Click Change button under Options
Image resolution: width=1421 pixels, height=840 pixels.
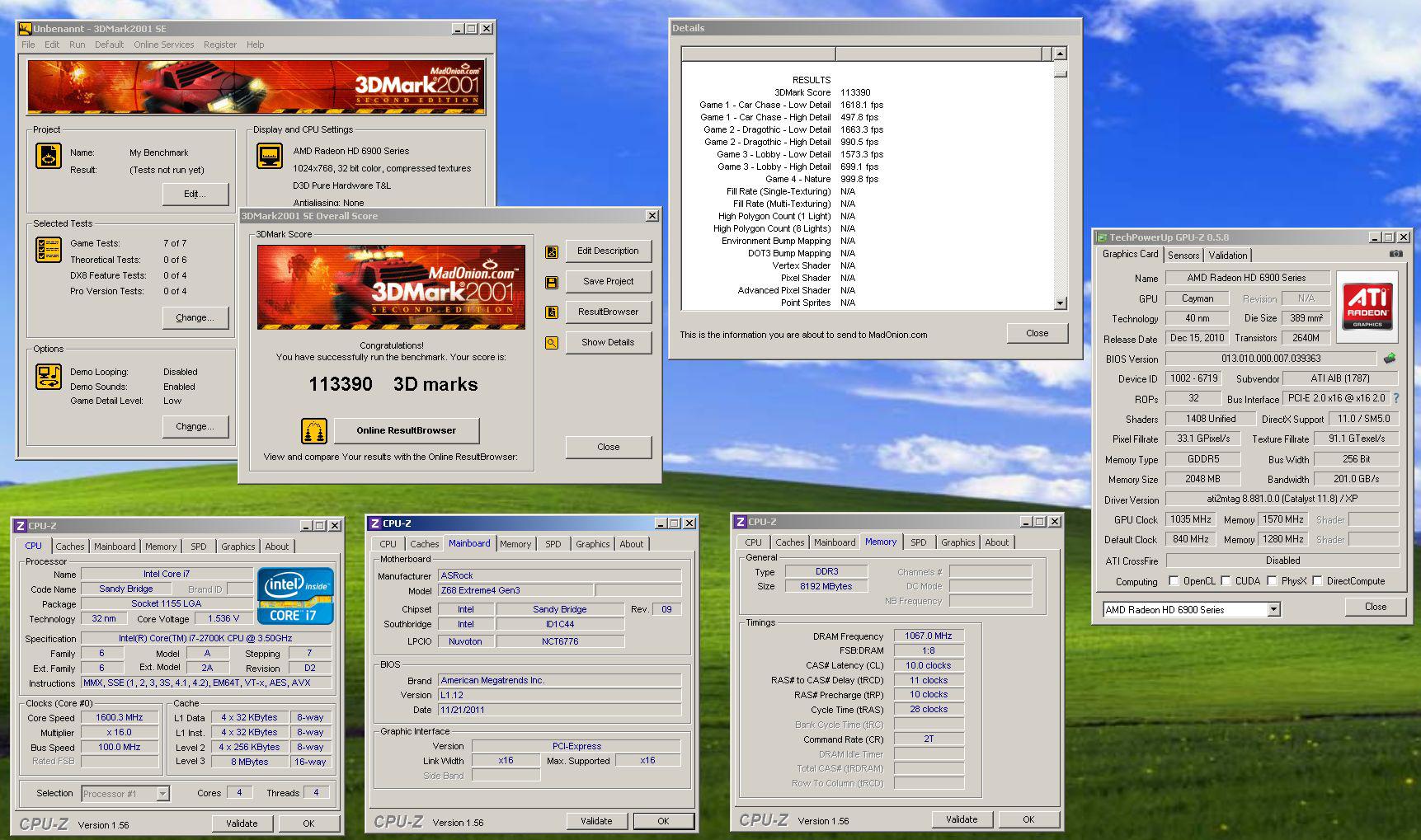[195, 427]
